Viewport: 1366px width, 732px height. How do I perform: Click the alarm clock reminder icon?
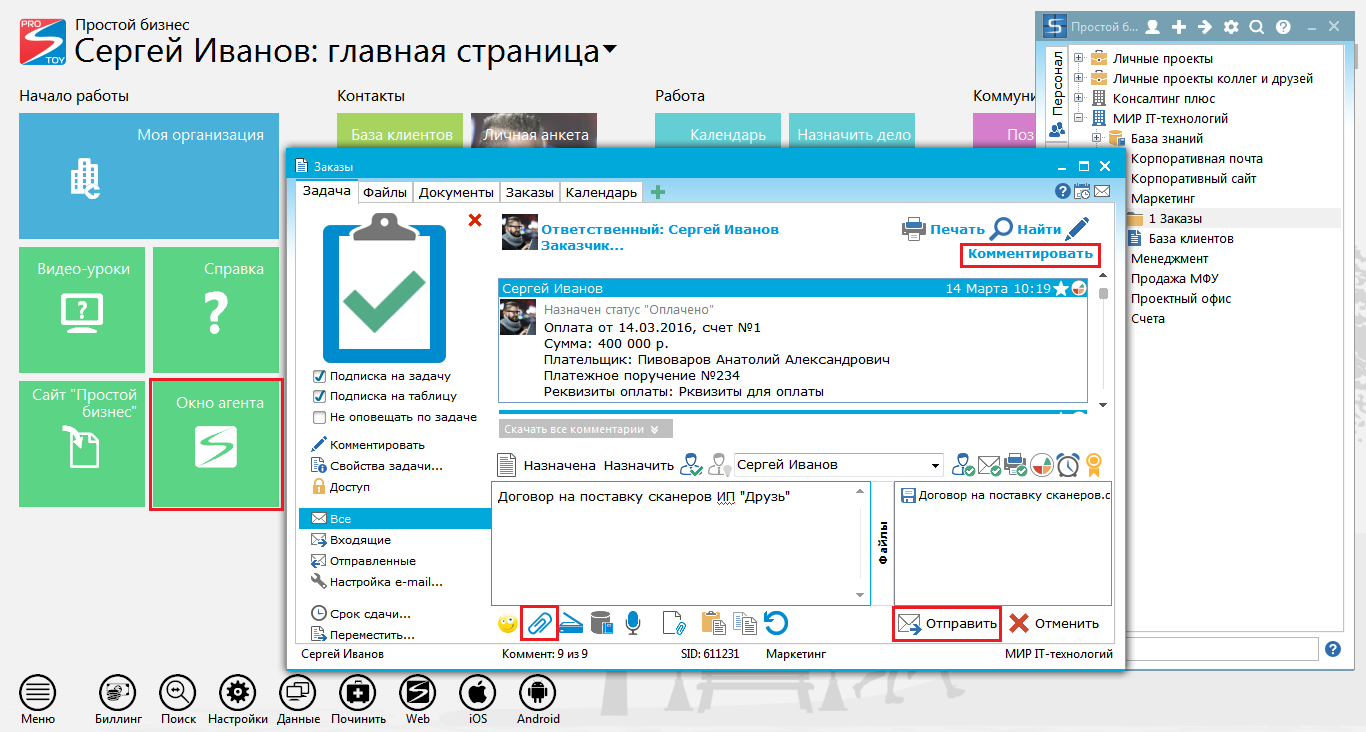[x=1069, y=465]
